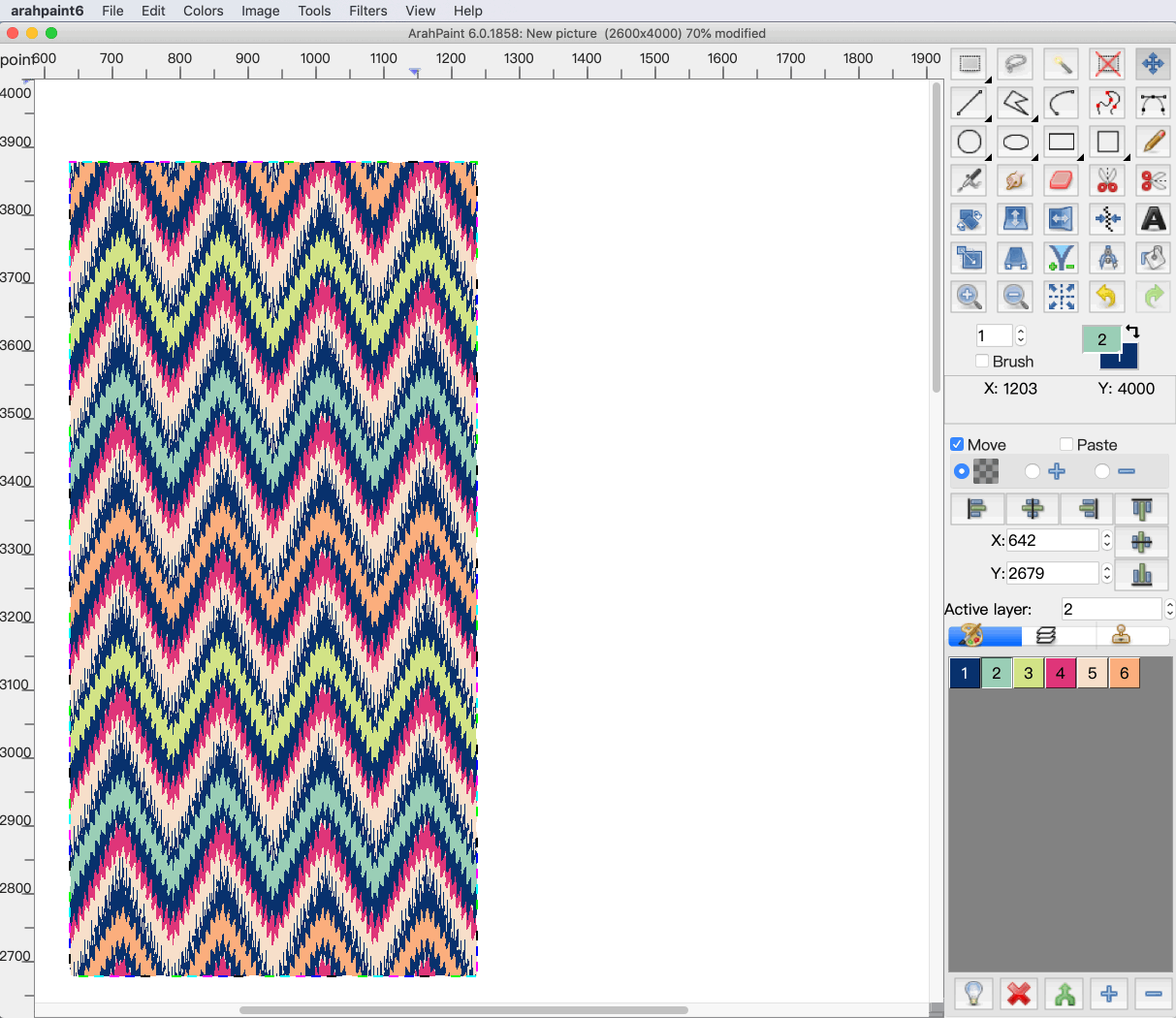This screenshot has height=1018, width=1176.
Task: Select the spline curve tool with red points
Action: pyautogui.click(x=1107, y=103)
